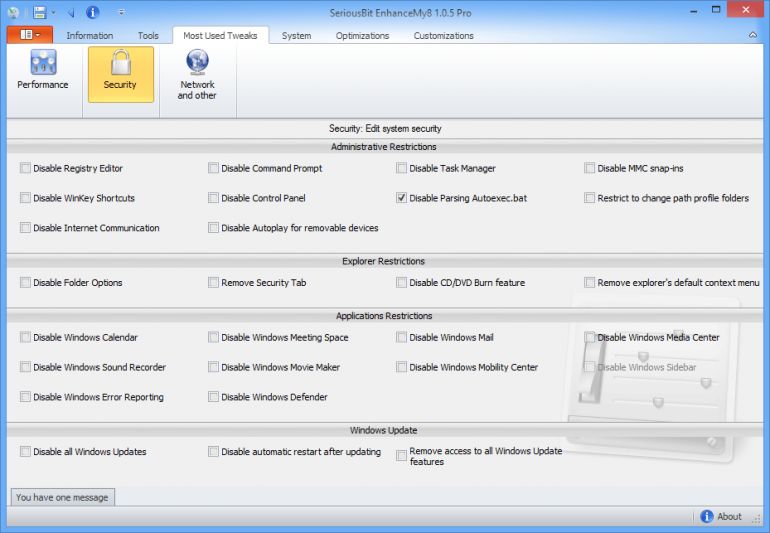The image size is (770, 533).
Task: Check Remove access to all Windows Update features
Action: 401,456
